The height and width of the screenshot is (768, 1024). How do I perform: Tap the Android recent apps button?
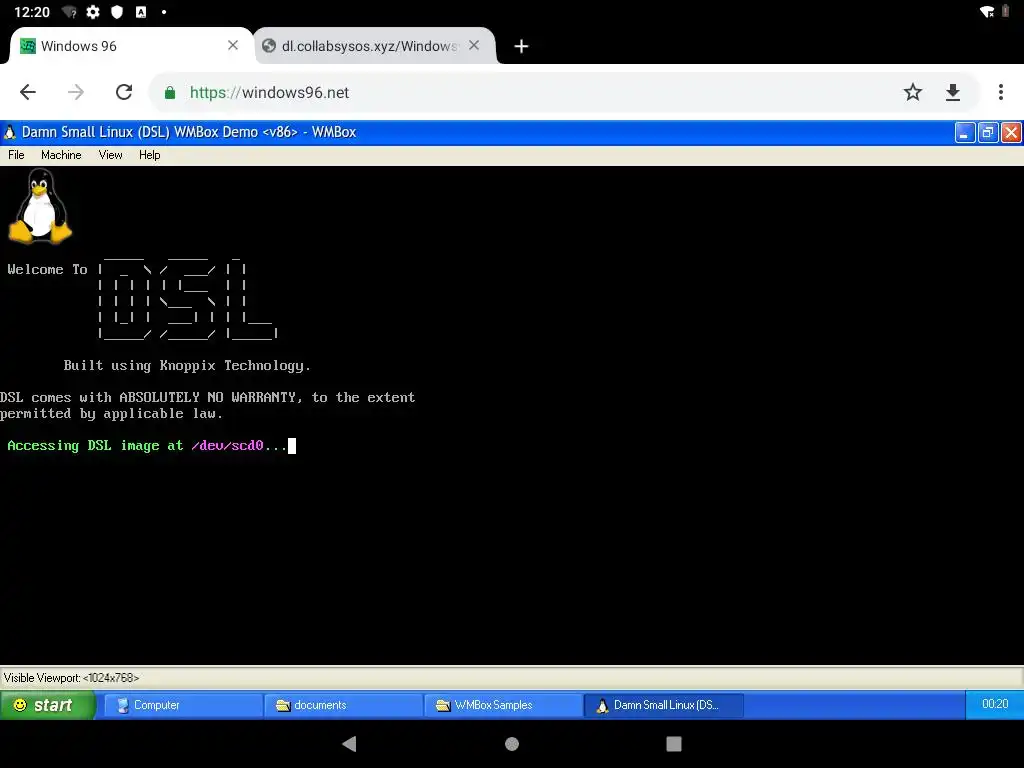click(x=674, y=743)
